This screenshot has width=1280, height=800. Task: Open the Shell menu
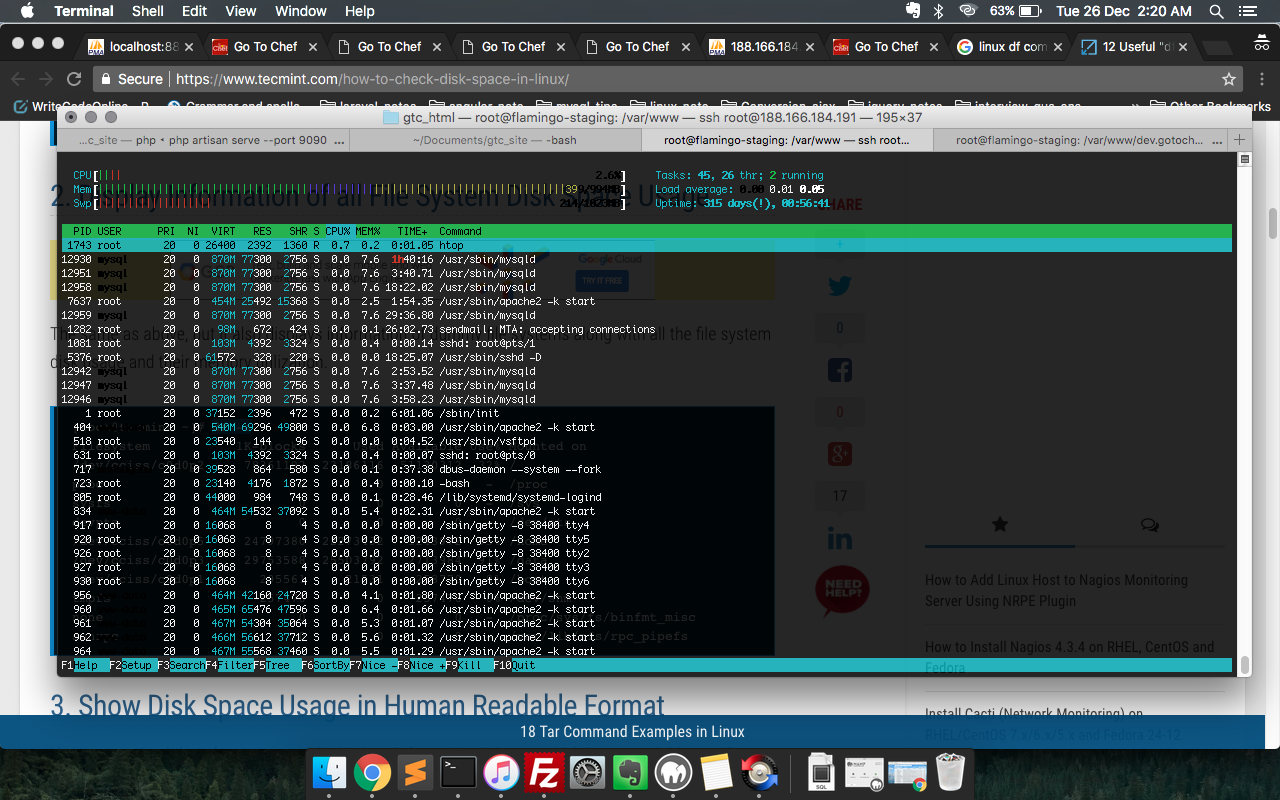(x=148, y=11)
